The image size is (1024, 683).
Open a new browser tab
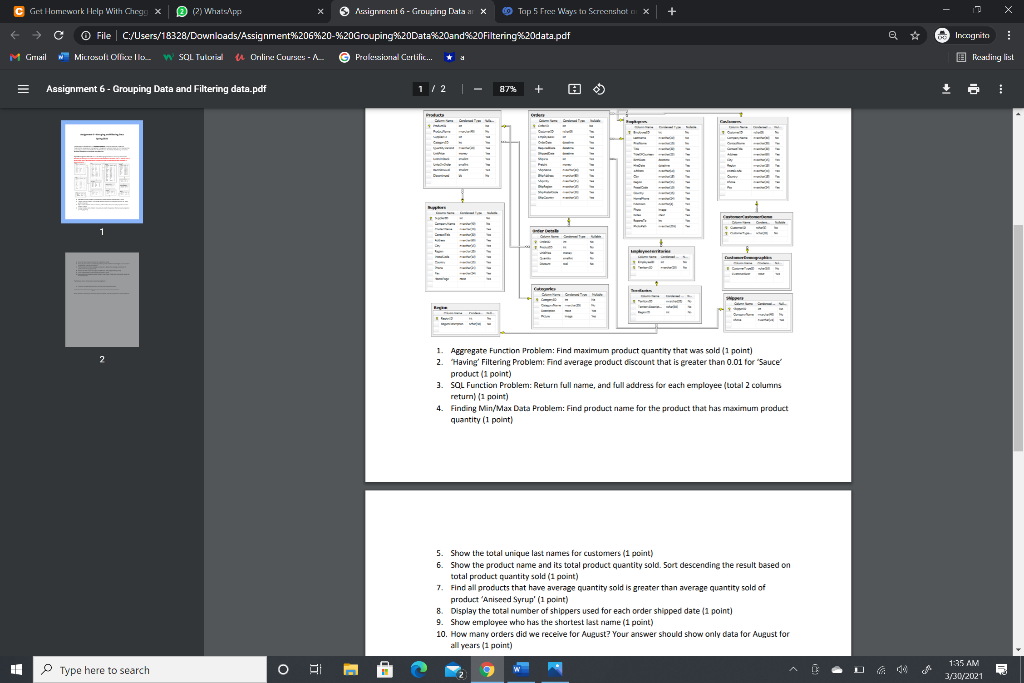(672, 11)
